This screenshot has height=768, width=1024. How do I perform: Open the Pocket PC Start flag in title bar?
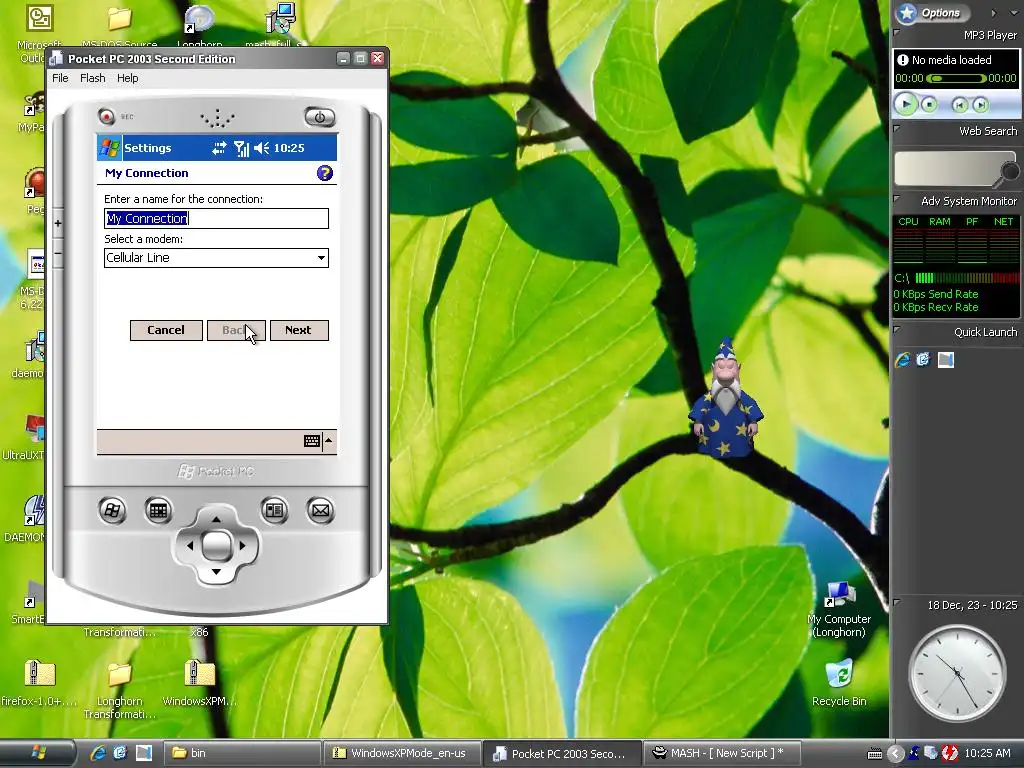tap(110, 148)
